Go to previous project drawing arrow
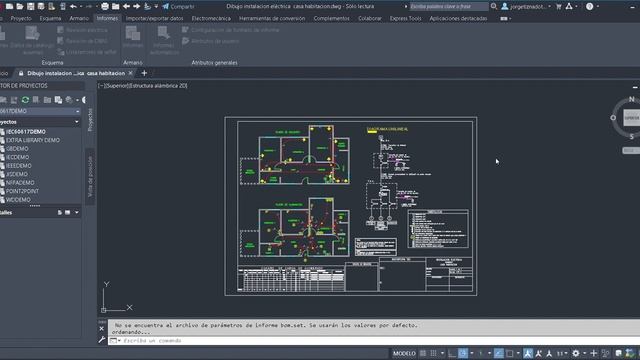This screenshot has height=360, width=640. click(x=126, y=7)
